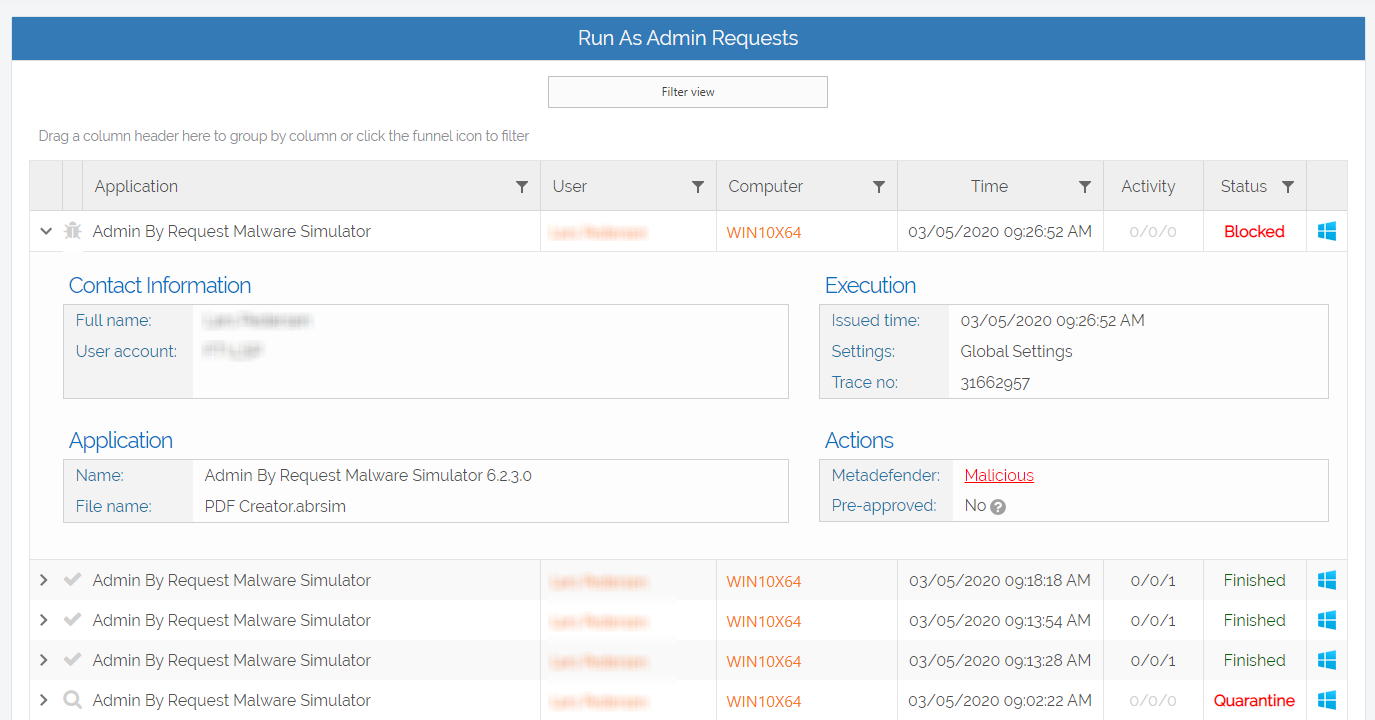Expand the Quarantine request row details

(44, 700)
